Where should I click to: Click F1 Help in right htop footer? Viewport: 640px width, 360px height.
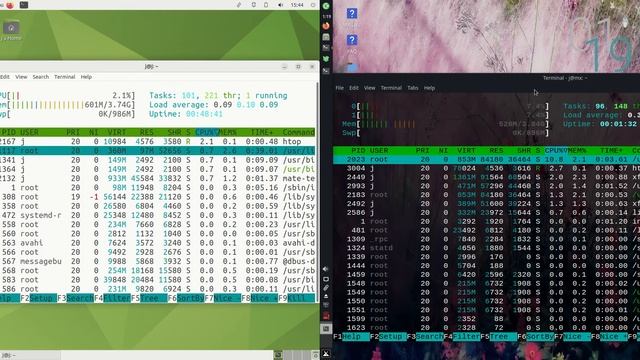[x=351, y=337]
